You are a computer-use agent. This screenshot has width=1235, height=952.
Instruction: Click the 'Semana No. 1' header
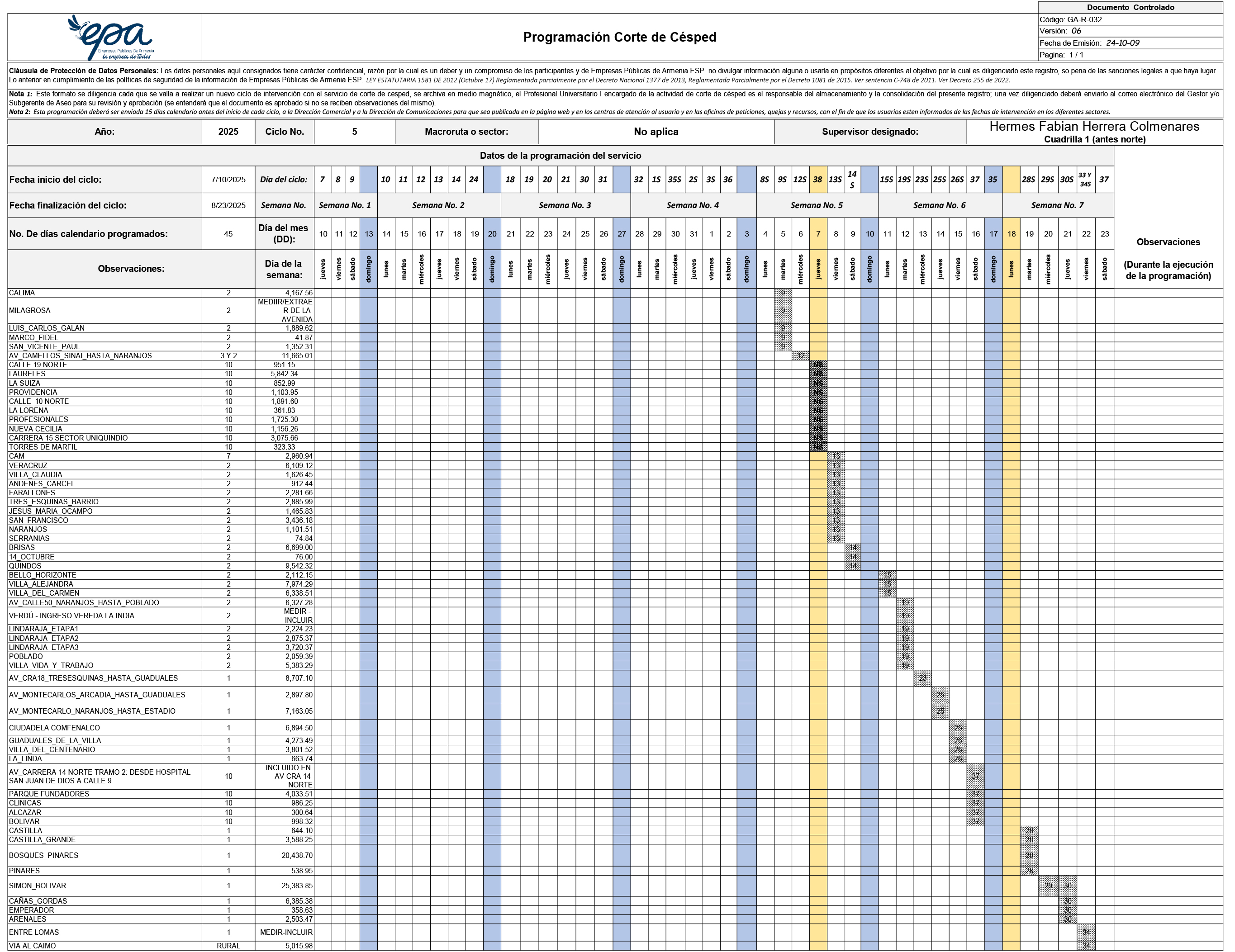point(345,205)
